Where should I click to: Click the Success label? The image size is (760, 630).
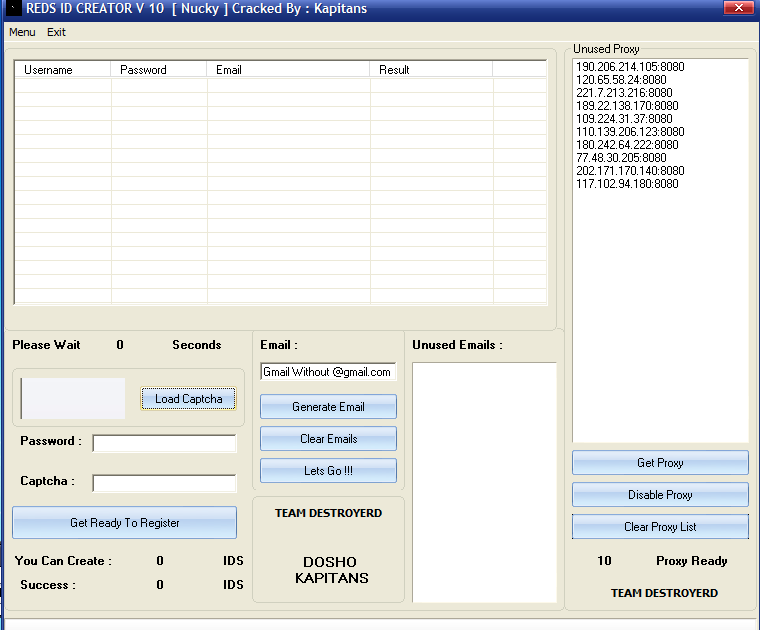point(48,585)
